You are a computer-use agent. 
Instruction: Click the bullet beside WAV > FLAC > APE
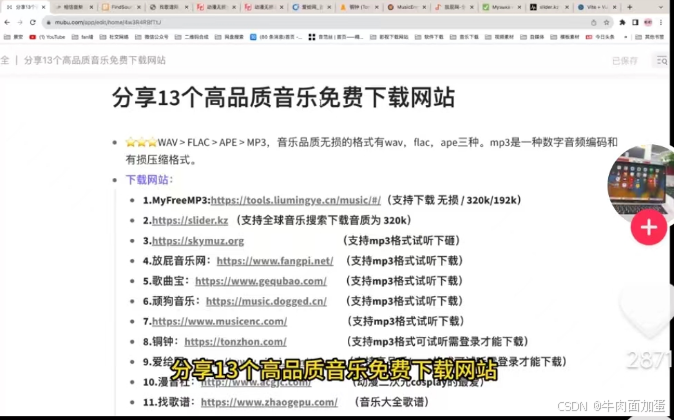click(115, 143)
